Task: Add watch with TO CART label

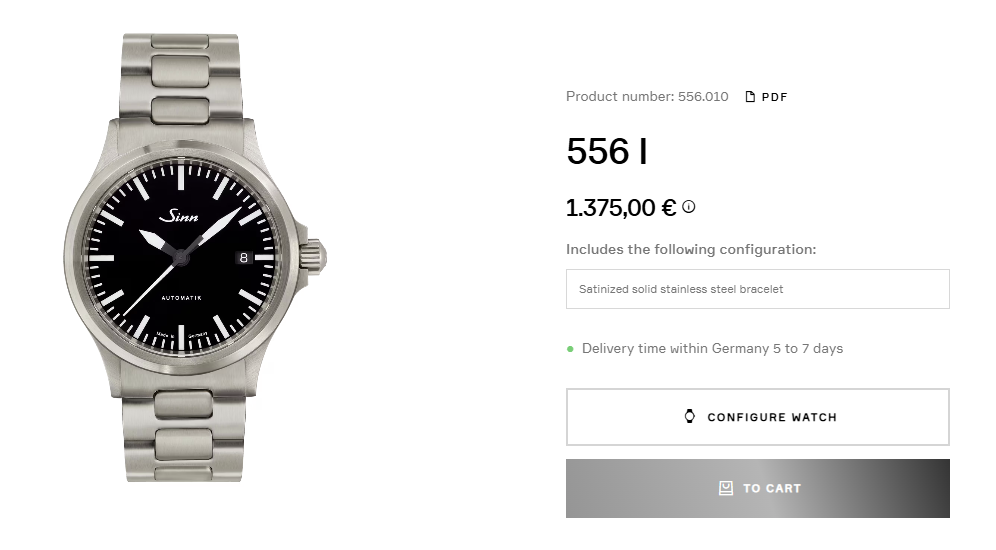Action: pos(772,488)
